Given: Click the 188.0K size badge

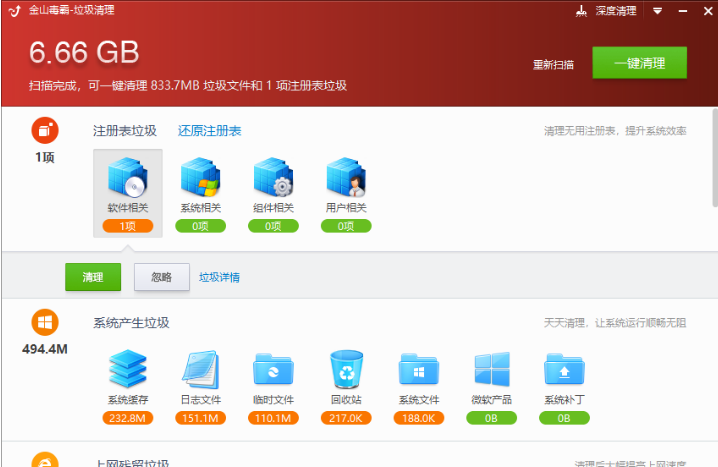Looking at the screenshot, I should coord(419,418).
